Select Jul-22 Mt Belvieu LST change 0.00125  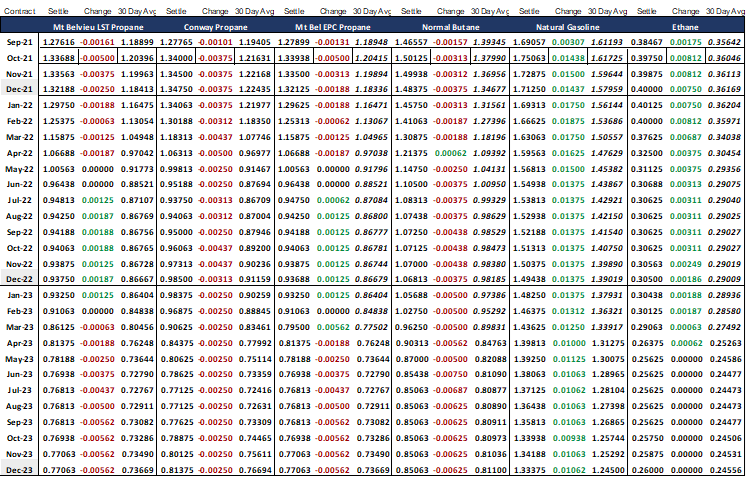tap(98, 200)
